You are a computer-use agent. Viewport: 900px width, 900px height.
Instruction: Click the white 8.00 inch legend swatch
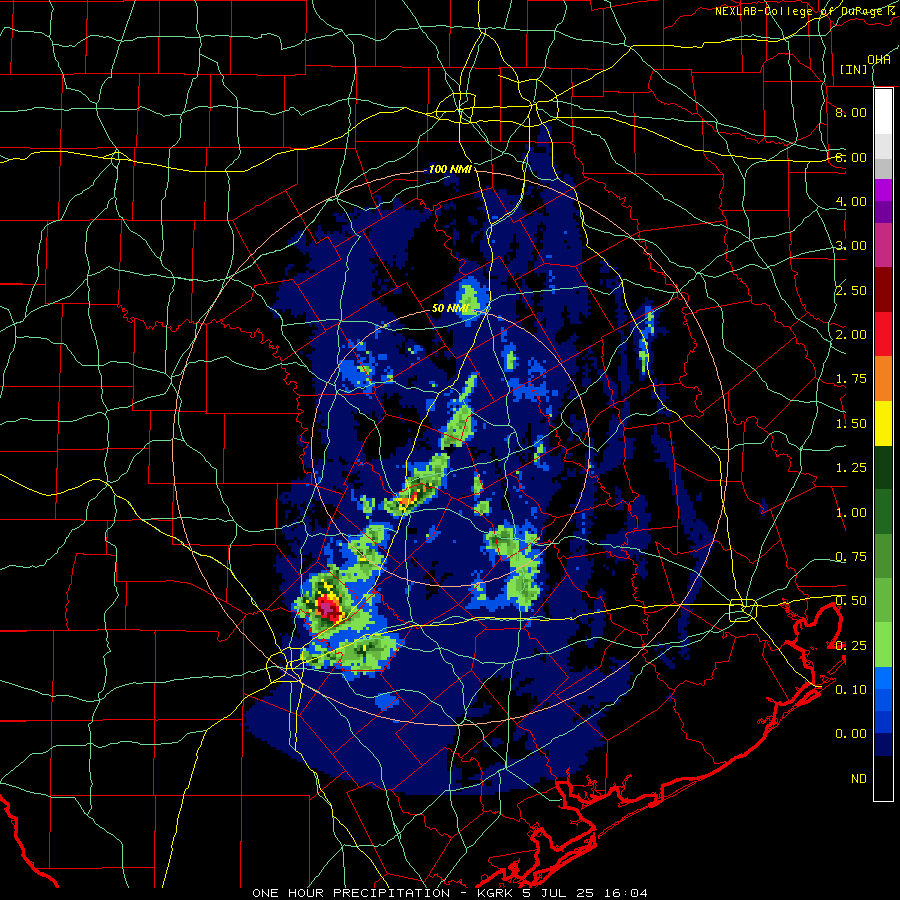tap(883, 111)
